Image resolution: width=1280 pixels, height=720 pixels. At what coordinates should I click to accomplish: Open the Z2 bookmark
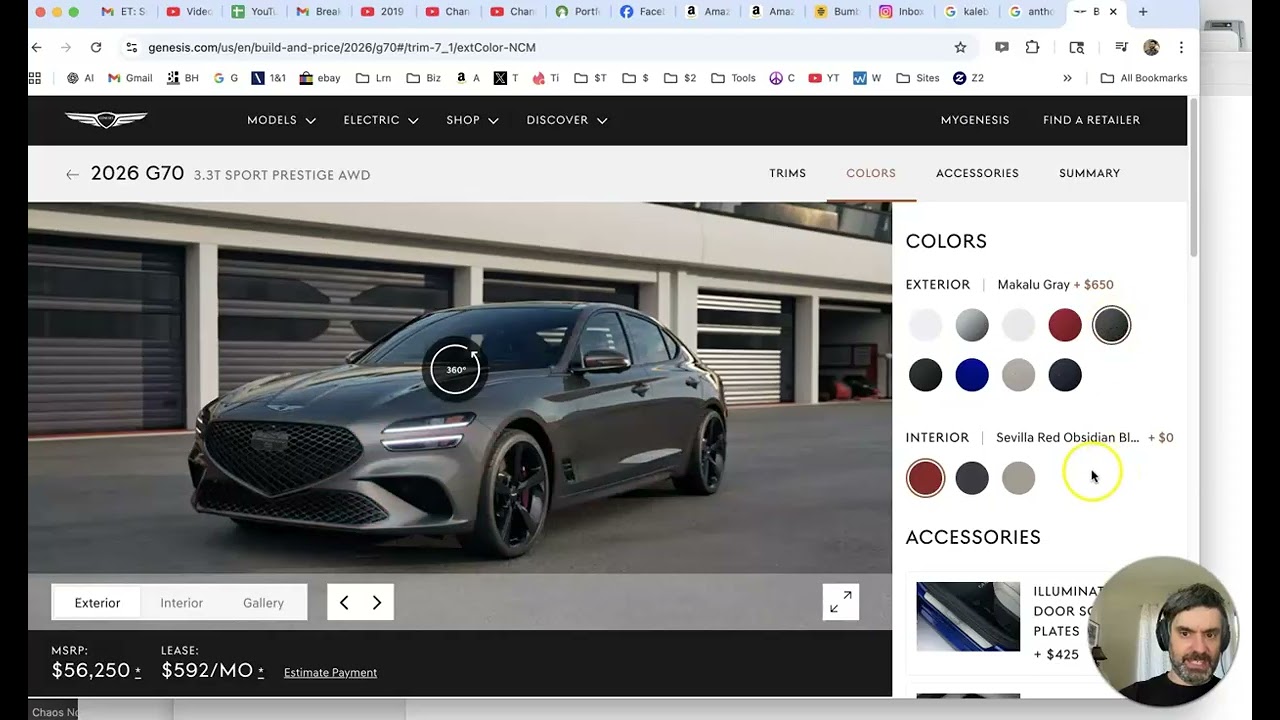[x=969, y=78]
